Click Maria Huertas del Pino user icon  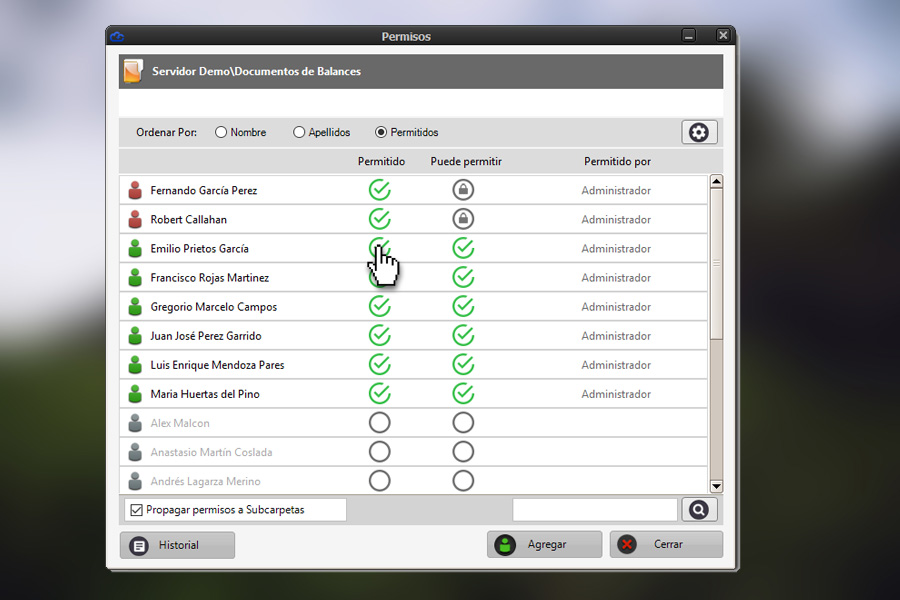click(135, 394)
